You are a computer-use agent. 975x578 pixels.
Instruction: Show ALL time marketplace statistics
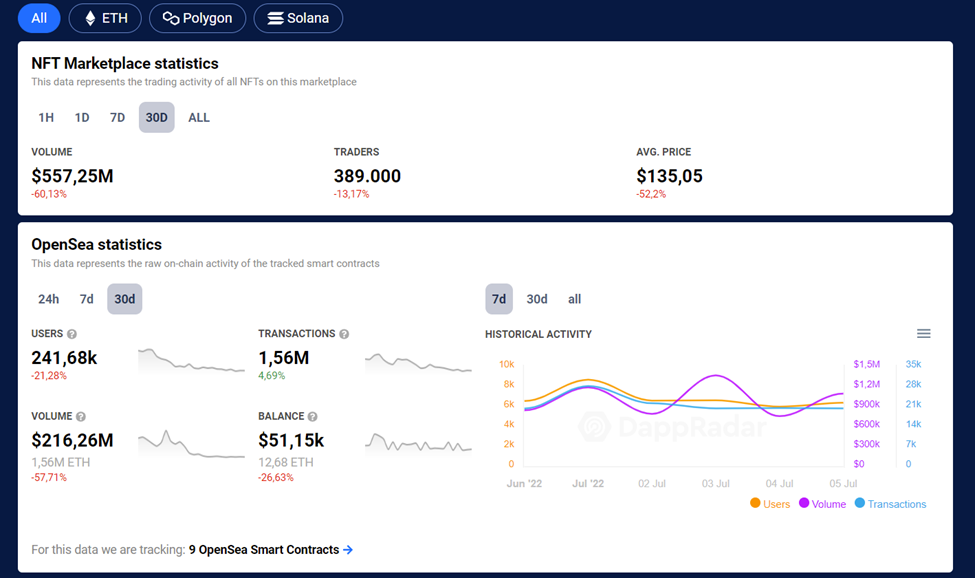199,117
